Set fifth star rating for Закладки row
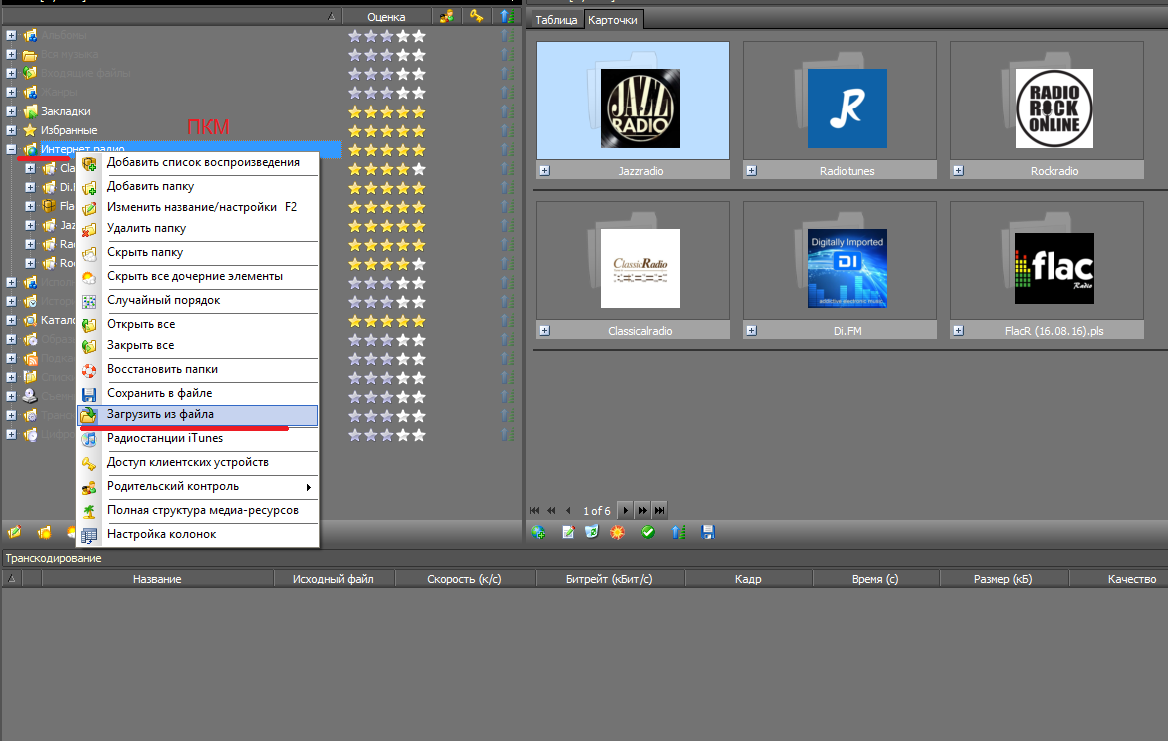This screenshot has height=741, width=1168. [x=418, y=111]
